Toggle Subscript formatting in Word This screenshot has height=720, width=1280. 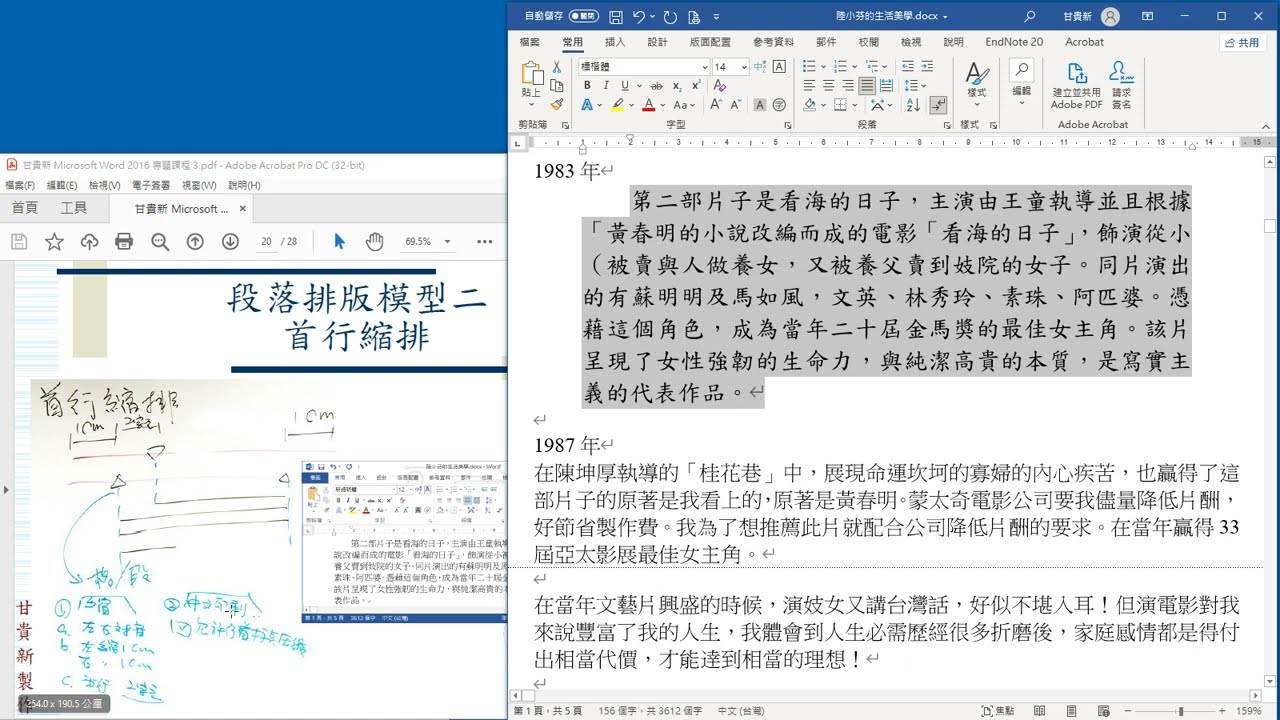click(677, 86)
